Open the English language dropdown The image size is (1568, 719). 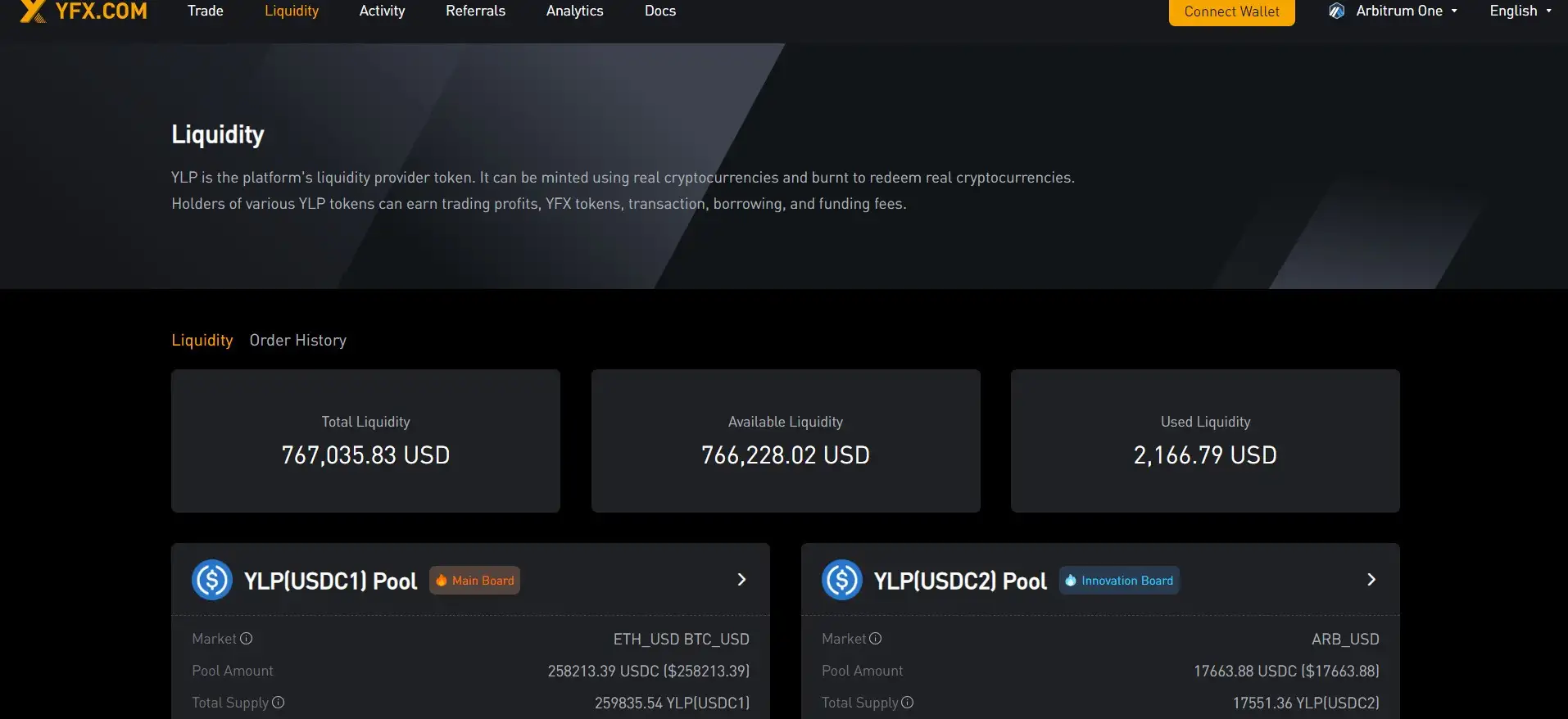[1520, 11]
